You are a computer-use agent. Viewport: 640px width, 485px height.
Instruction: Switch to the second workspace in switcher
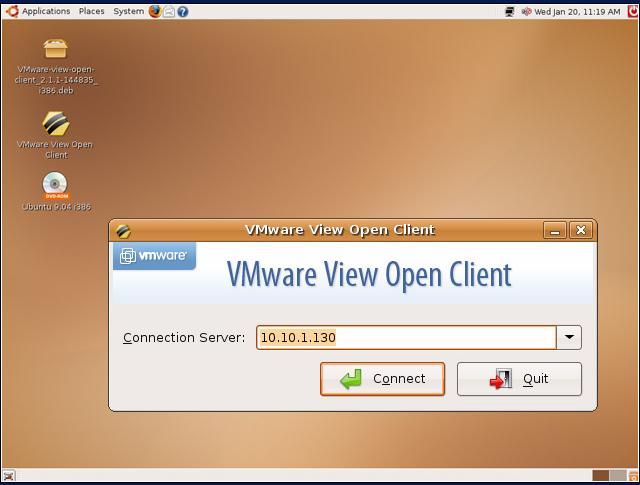pos(618,476)
